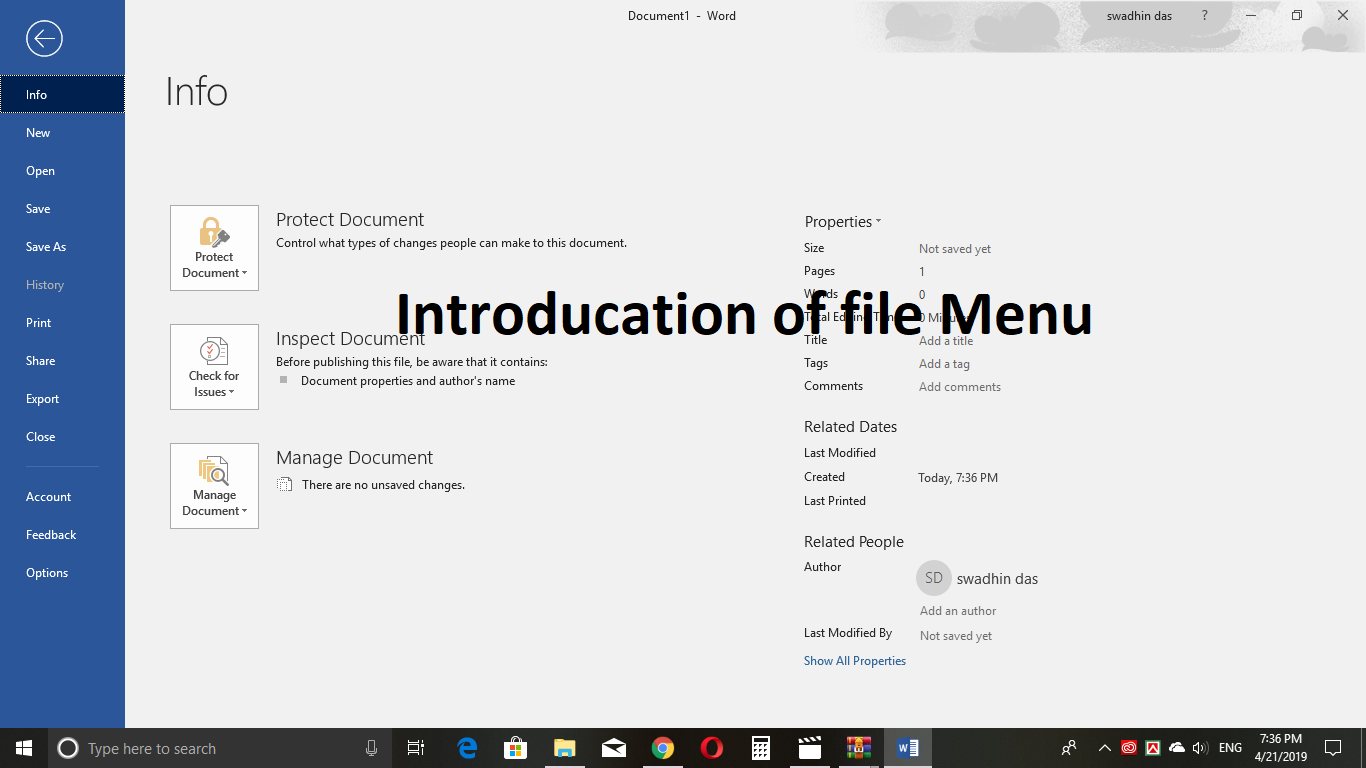Open Microsoft Word from the taskbar
The height and width of the screenshot is (768, 1366).
[907, 747]
